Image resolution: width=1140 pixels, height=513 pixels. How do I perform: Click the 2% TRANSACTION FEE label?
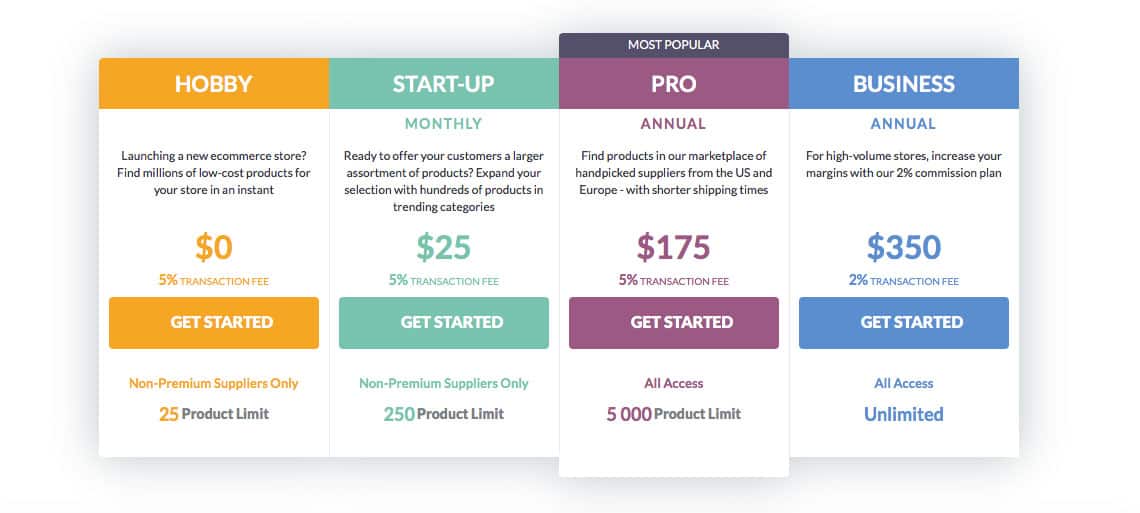(904, 280)
